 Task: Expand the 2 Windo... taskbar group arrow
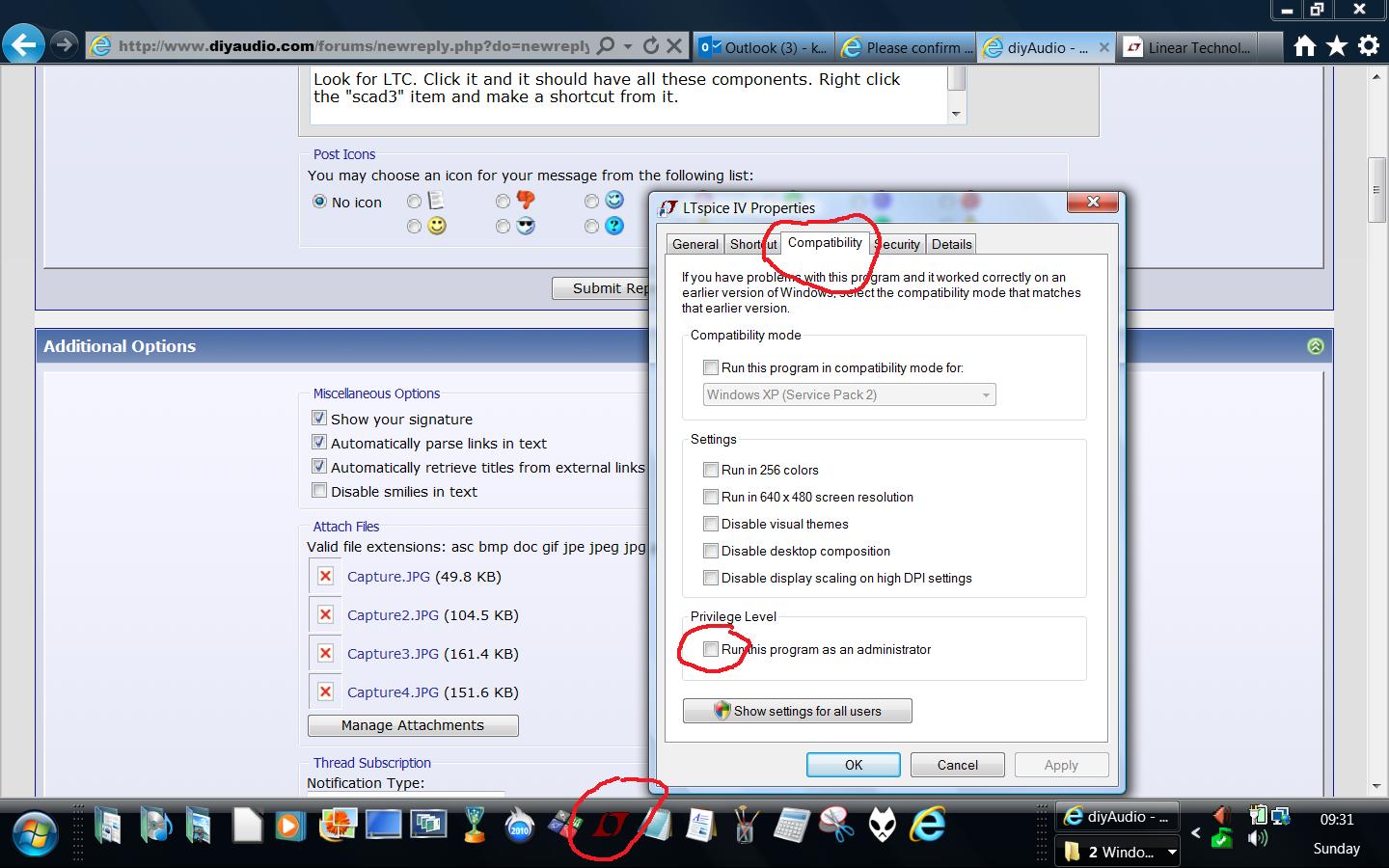(1172, 852)
